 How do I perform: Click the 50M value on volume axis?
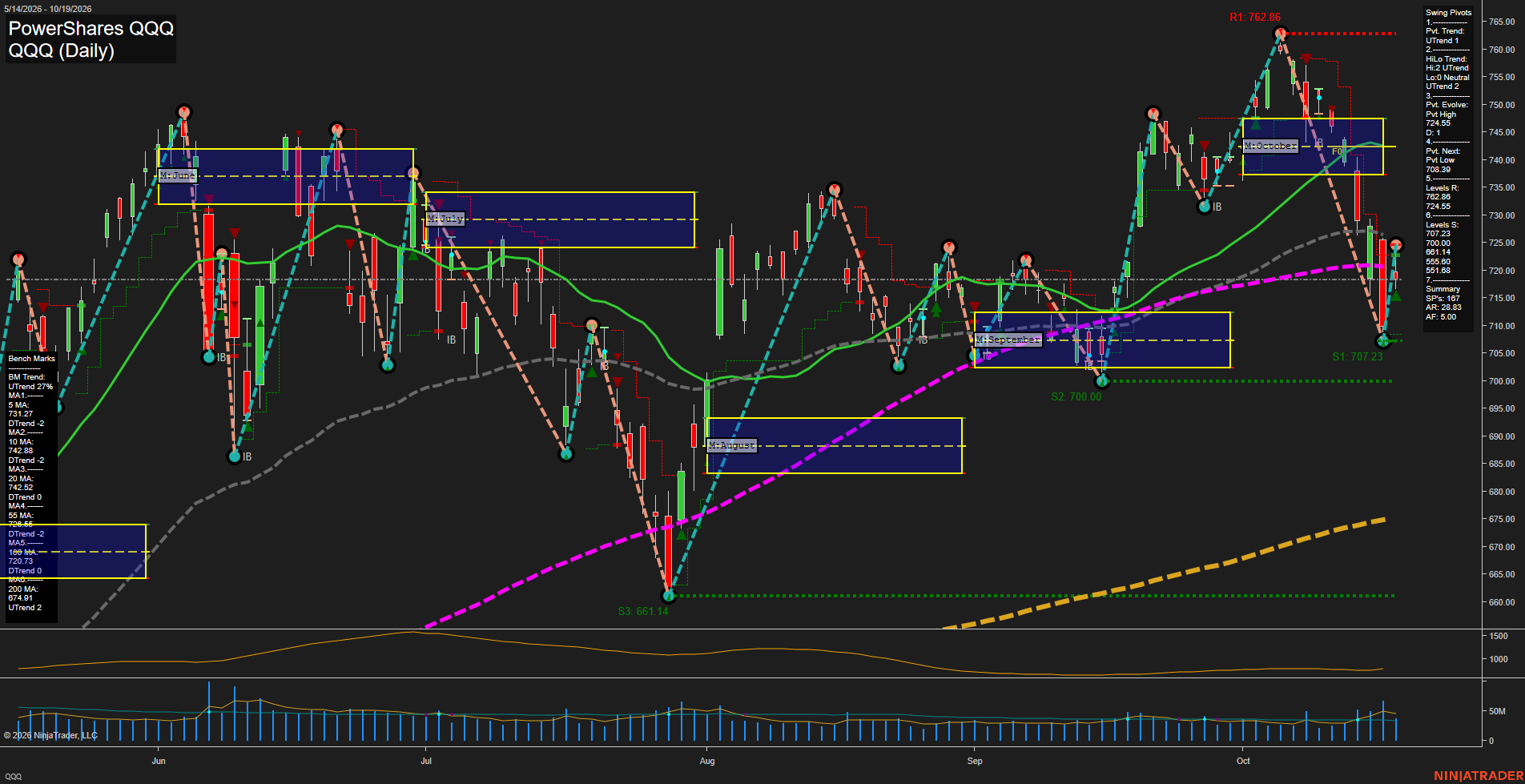[x=1497, y=711]
